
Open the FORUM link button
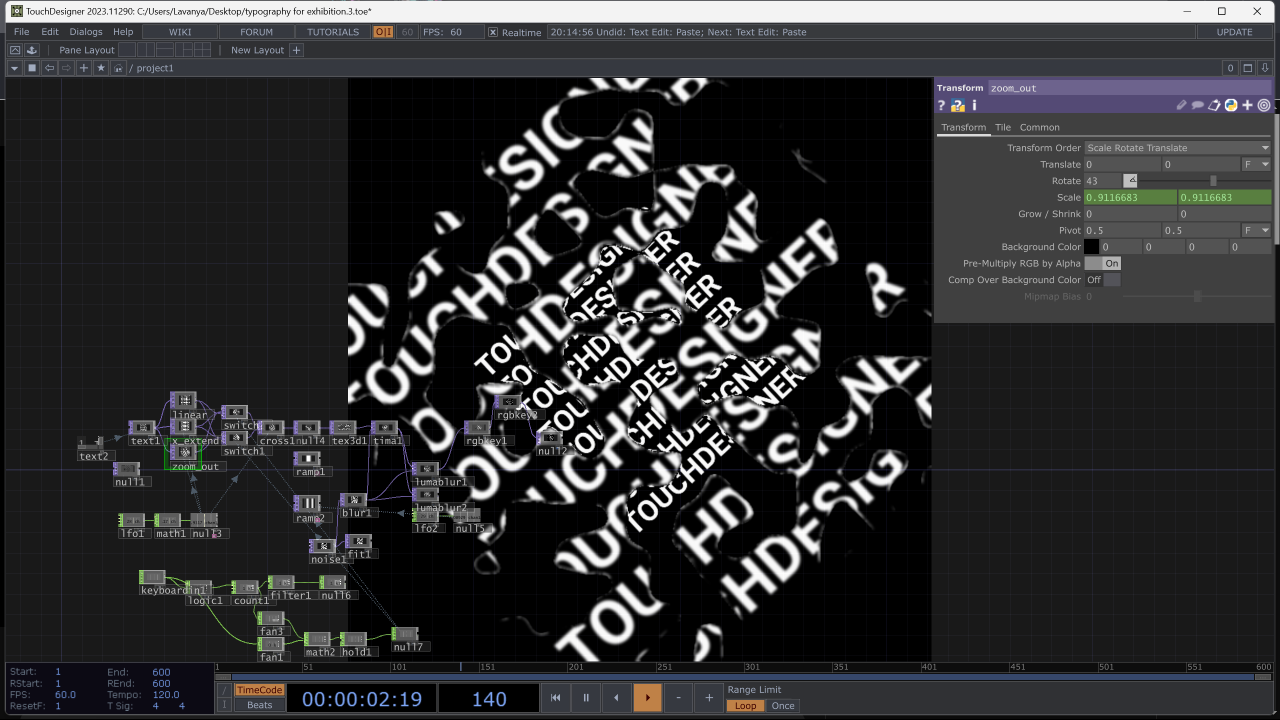coord(256,32)
